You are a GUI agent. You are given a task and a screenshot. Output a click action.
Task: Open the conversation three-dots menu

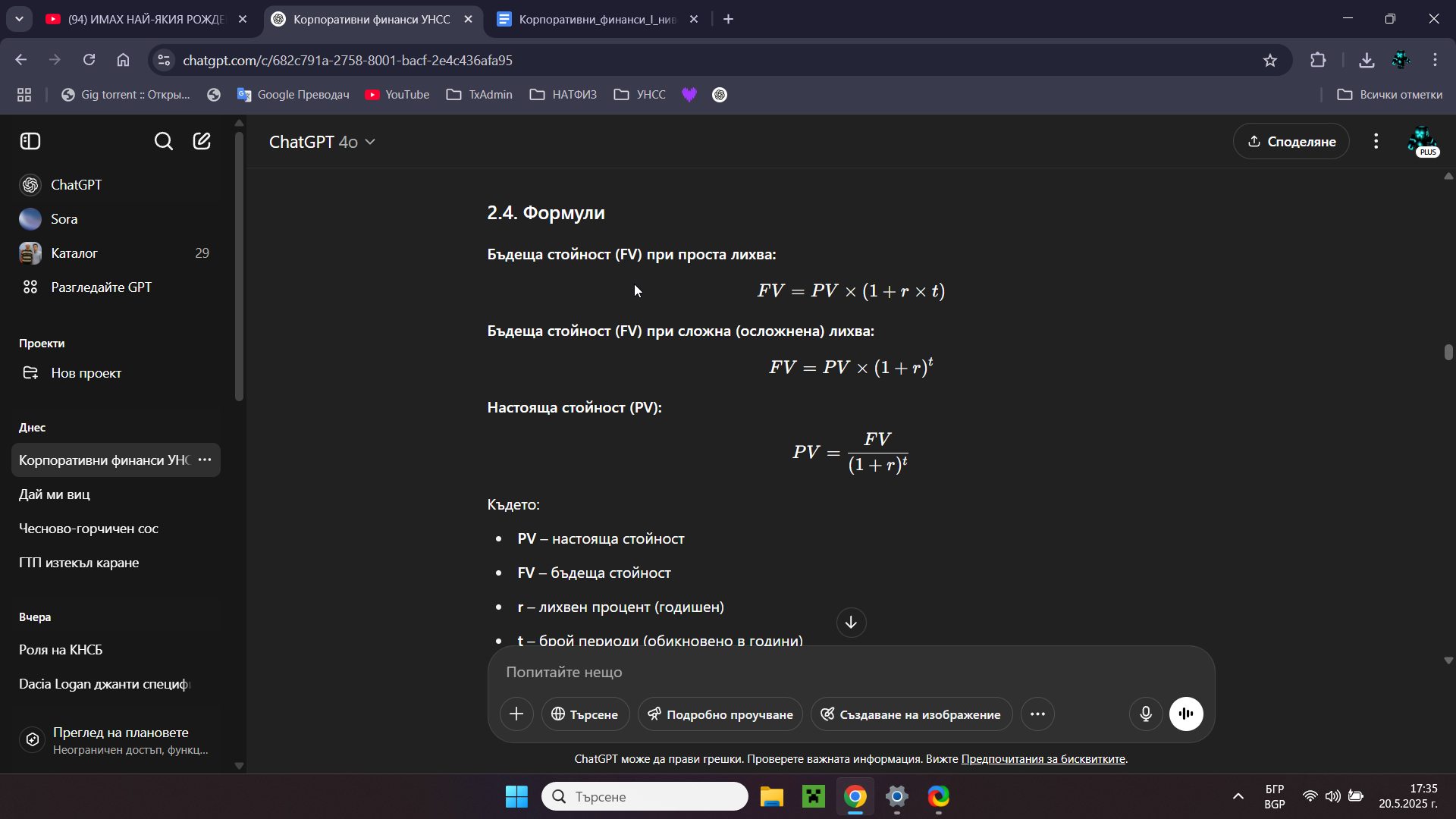pyautogui.click(x=1376, y=141)
